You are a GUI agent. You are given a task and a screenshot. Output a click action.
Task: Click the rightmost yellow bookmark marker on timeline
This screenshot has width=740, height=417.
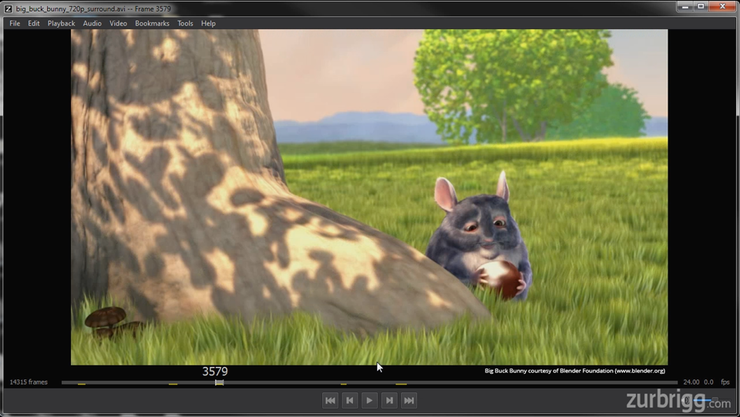tap(401, 384)
